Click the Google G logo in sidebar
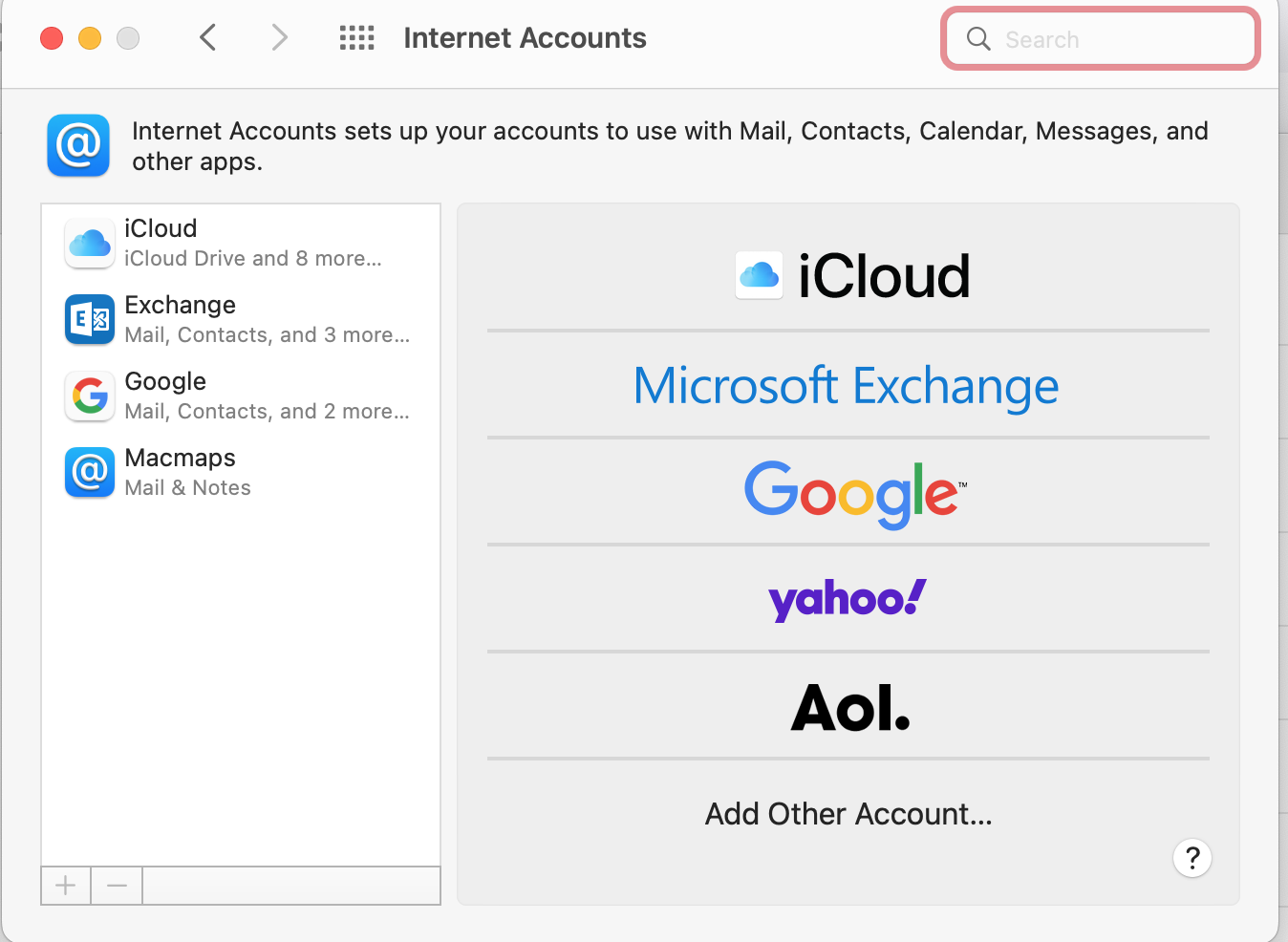 pos(90,396)
